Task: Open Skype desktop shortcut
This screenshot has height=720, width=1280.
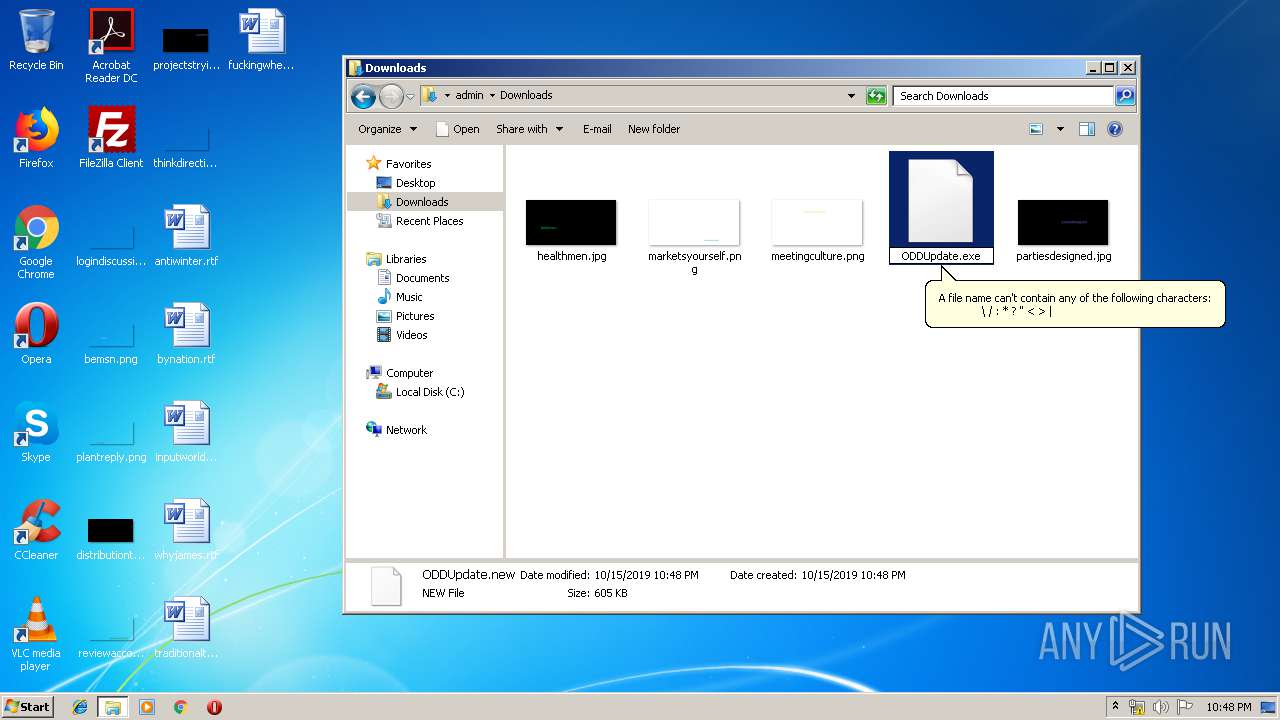Action: coord(36,432)
